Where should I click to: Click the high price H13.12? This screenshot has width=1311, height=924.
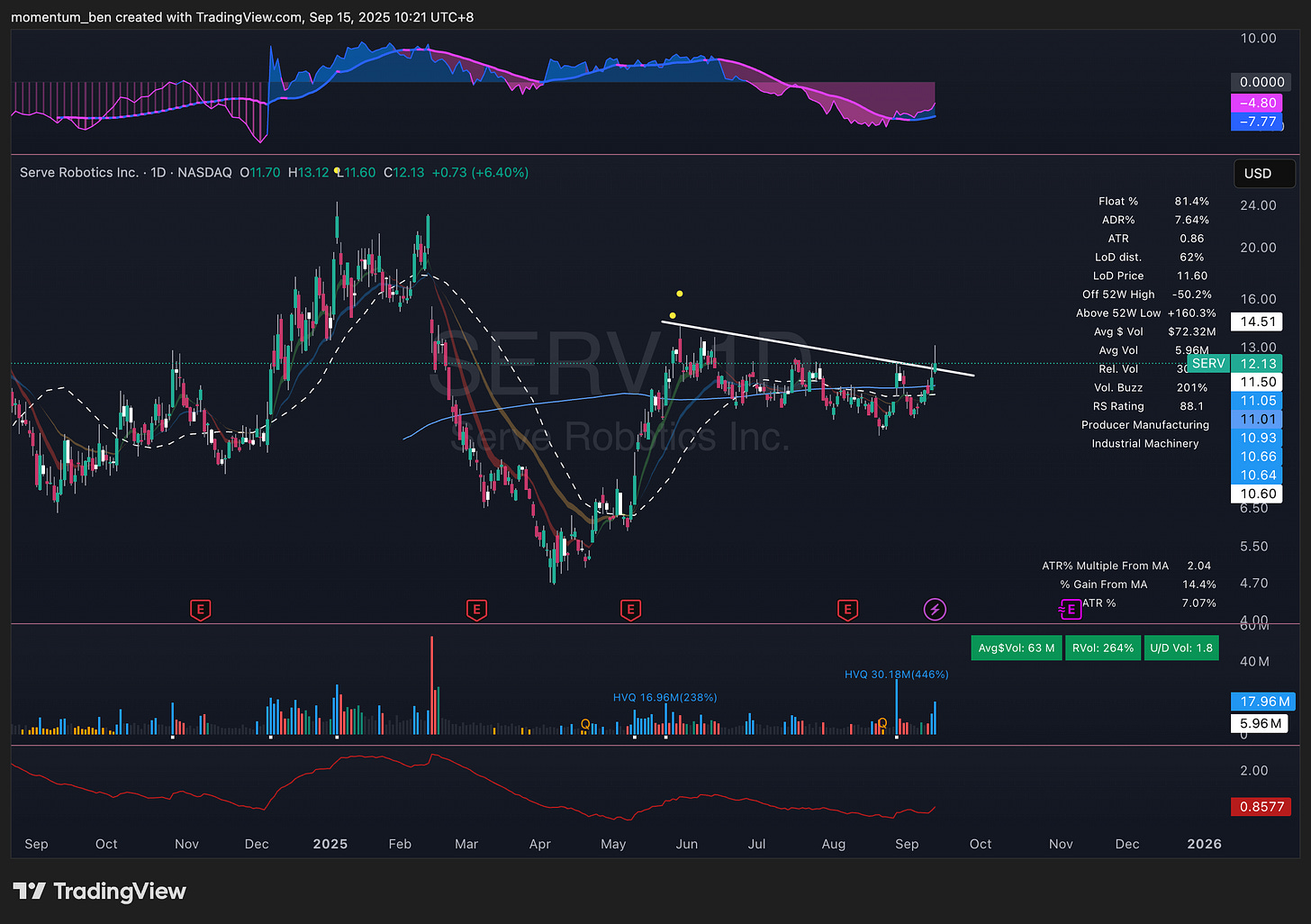tap(309, 172)
